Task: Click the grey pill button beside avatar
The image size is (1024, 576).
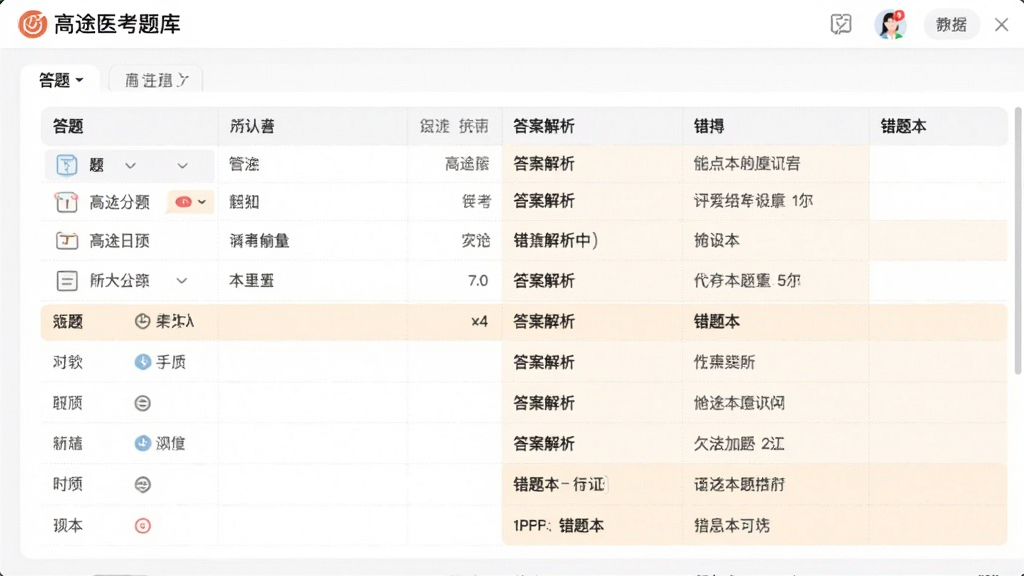Action: [952, 25]
